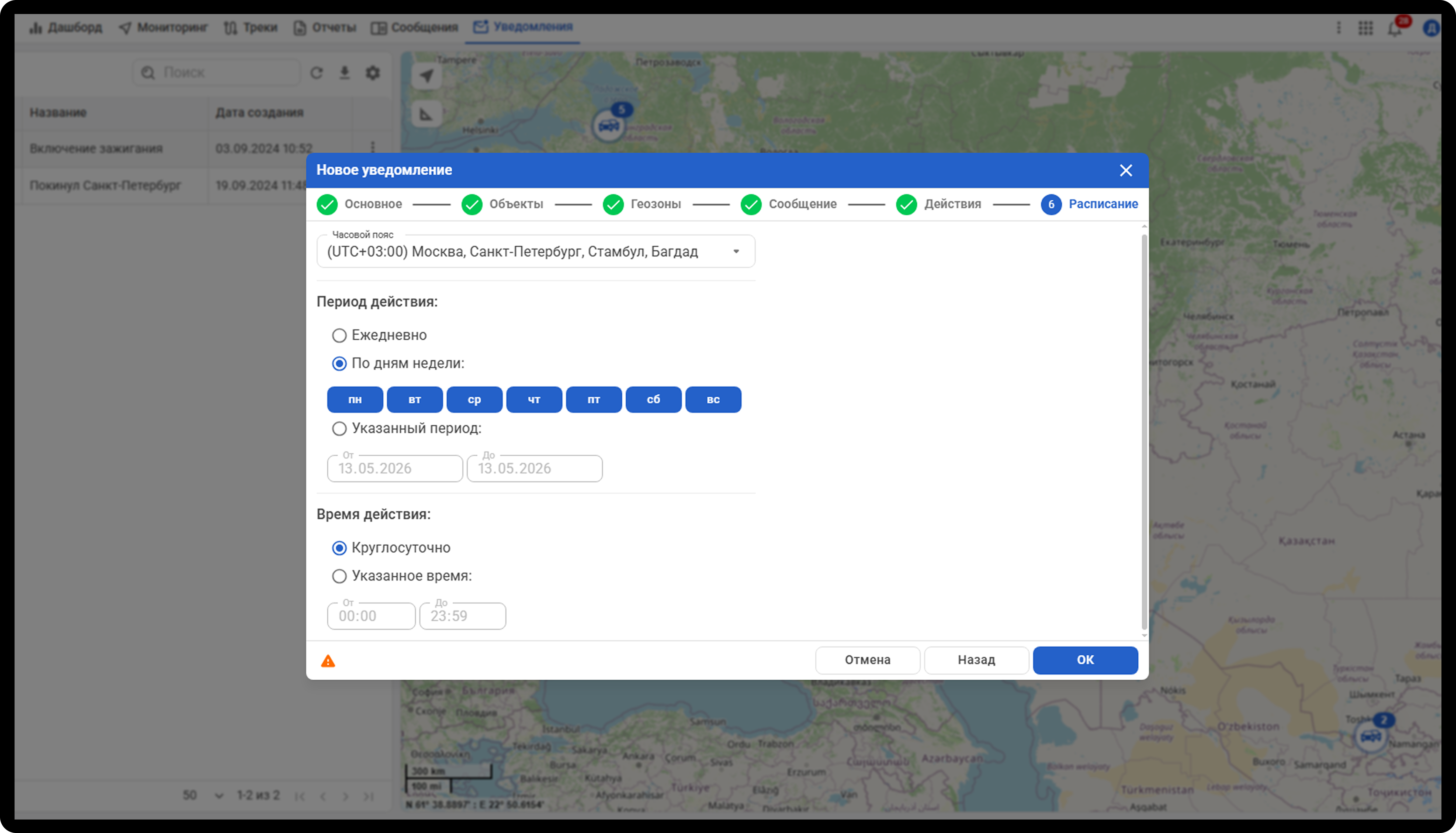Toggle the ср weekday button
Screen dimensions: 1456x833
(474, 399)
